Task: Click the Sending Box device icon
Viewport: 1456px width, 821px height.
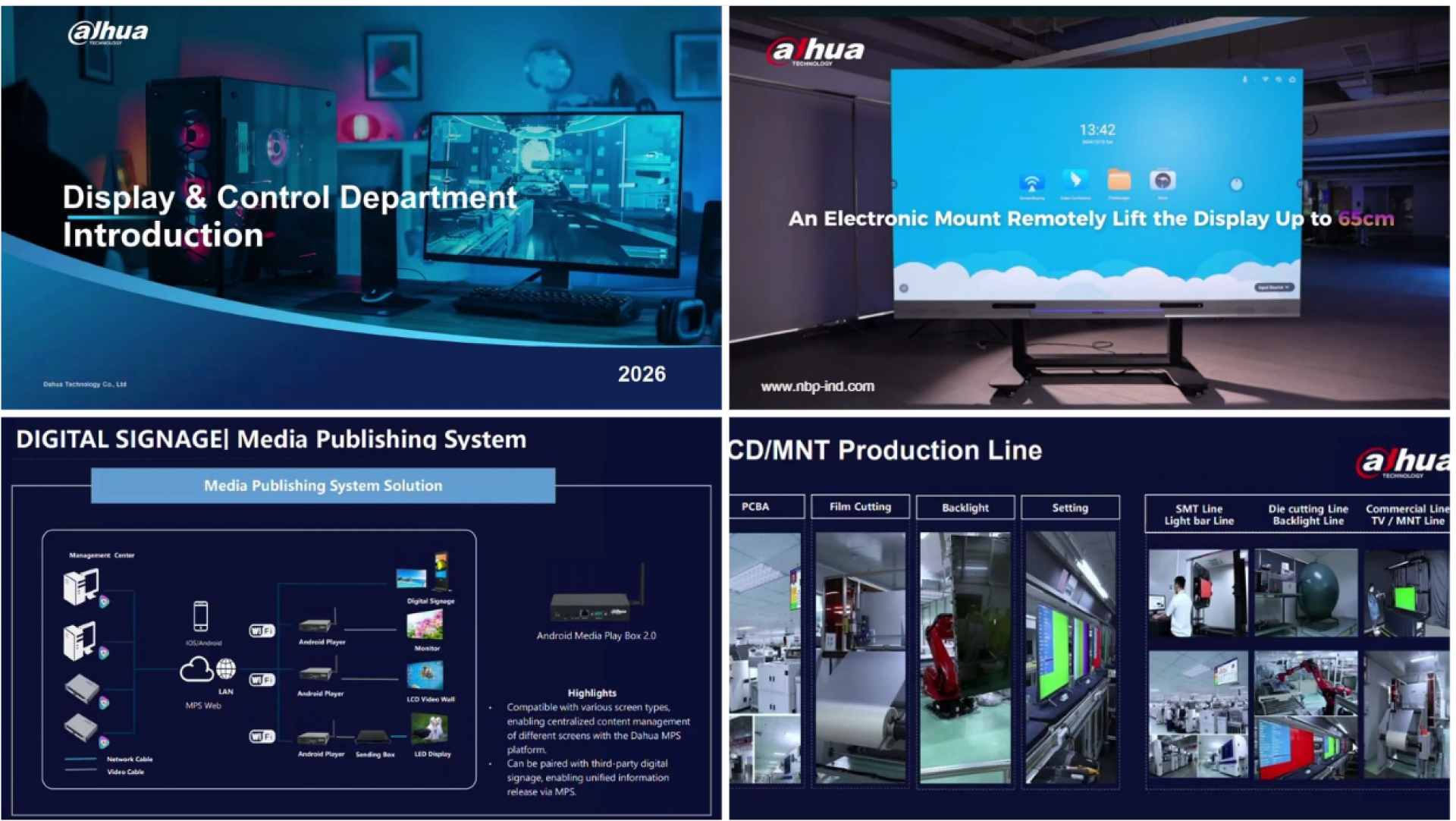Action: [x=372, y=737]
